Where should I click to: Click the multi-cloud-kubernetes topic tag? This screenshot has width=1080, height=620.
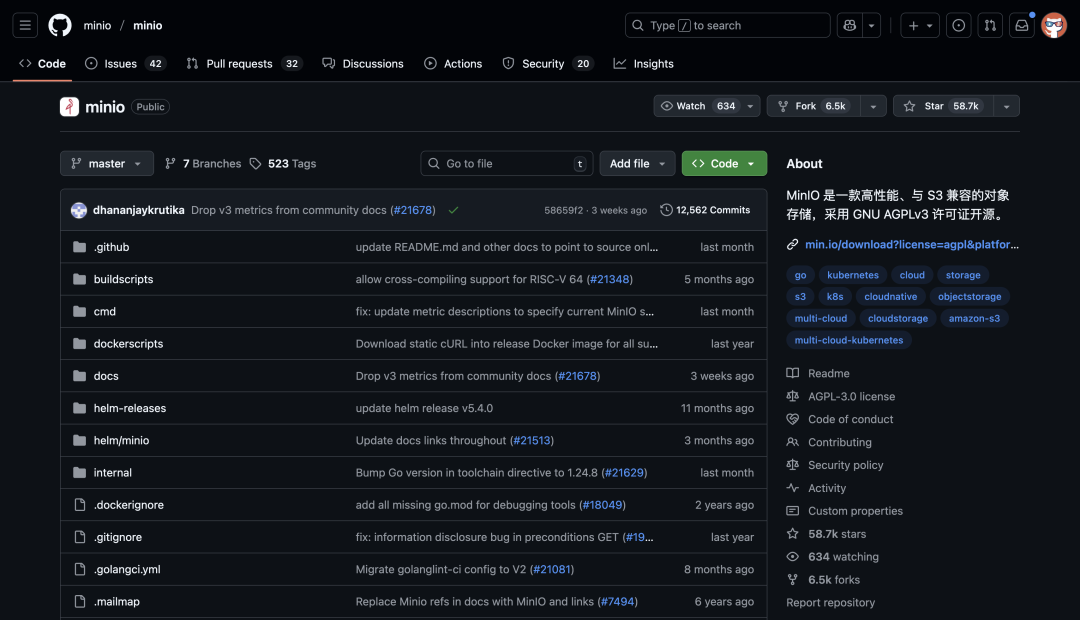click(849, 340)
